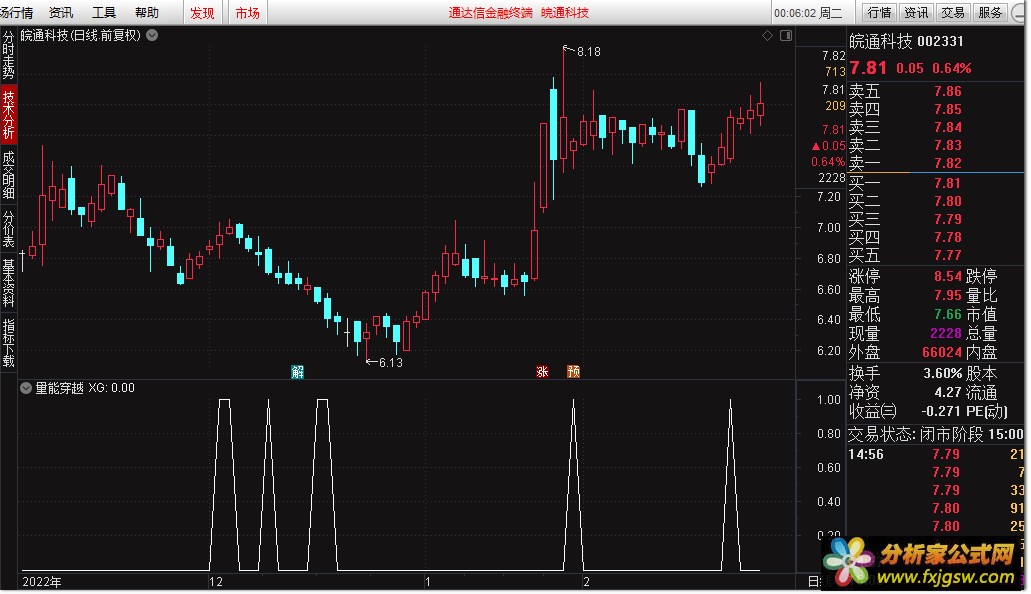Click the 12 month marker on the time axis
This screenshot has height=594, width=1031.
215,582
